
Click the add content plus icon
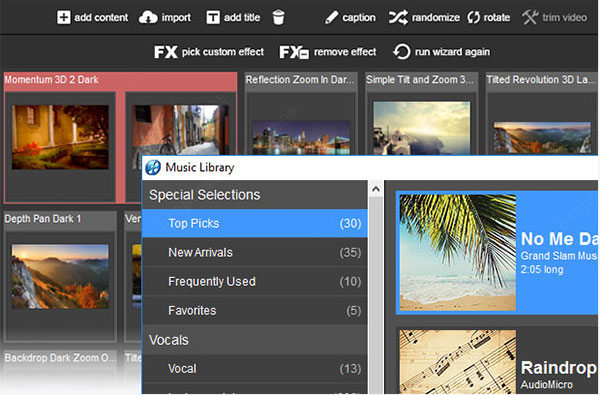pyautogui.click(x=64, y=18)
